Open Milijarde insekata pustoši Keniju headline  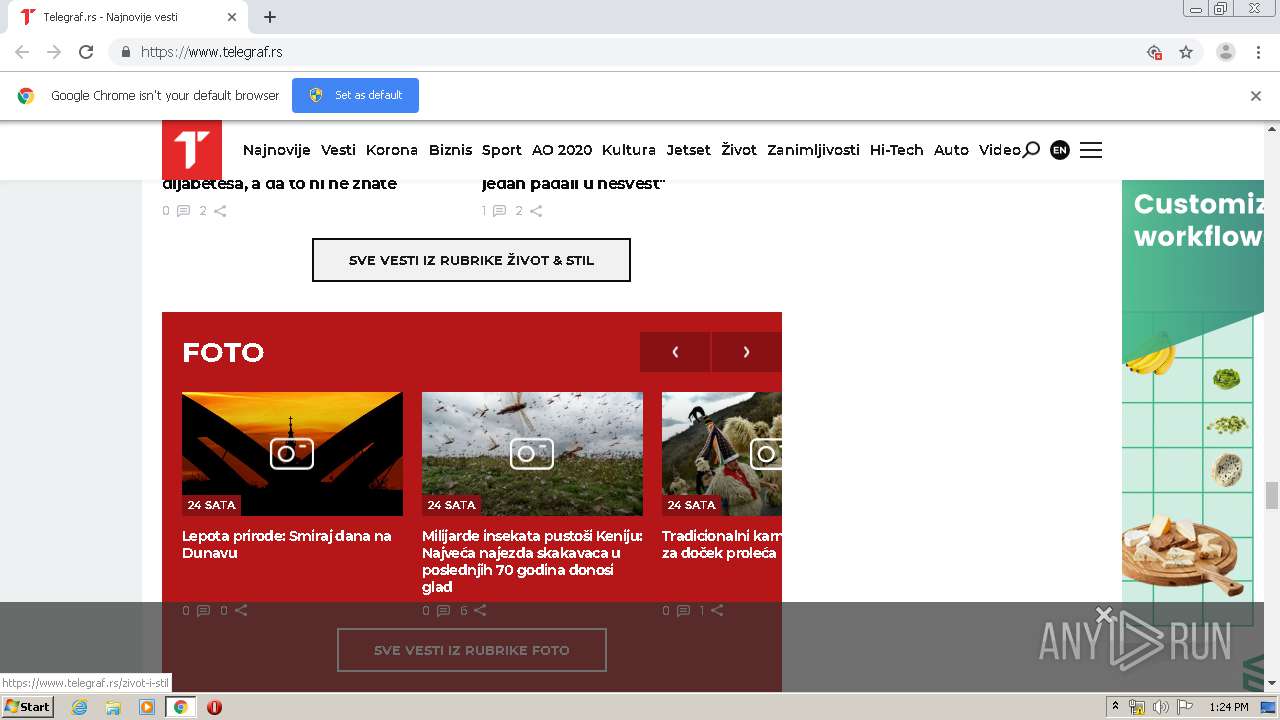point(532,561)
